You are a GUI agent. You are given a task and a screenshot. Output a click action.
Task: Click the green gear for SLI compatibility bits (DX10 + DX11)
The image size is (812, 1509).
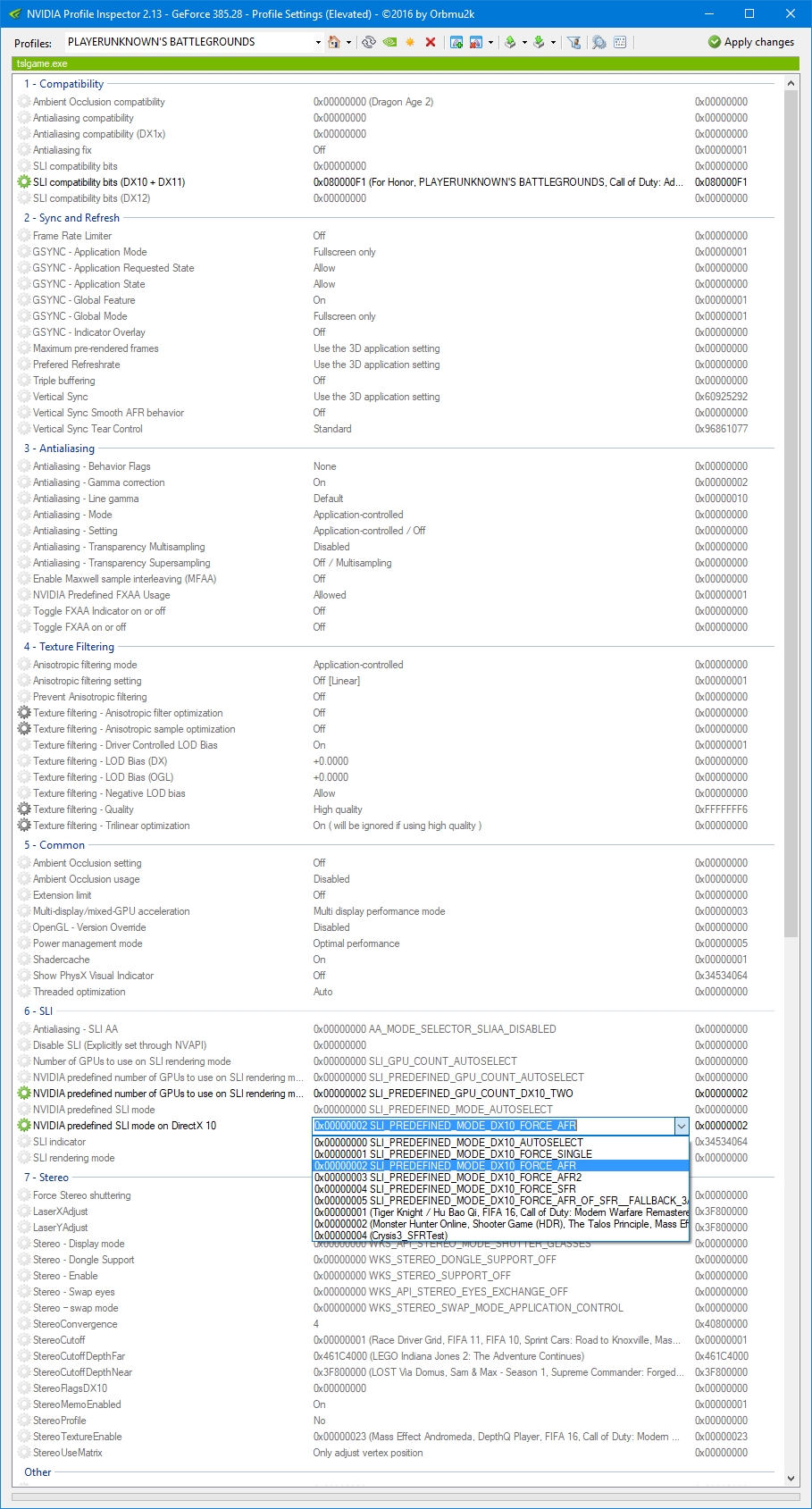[24, 182]
